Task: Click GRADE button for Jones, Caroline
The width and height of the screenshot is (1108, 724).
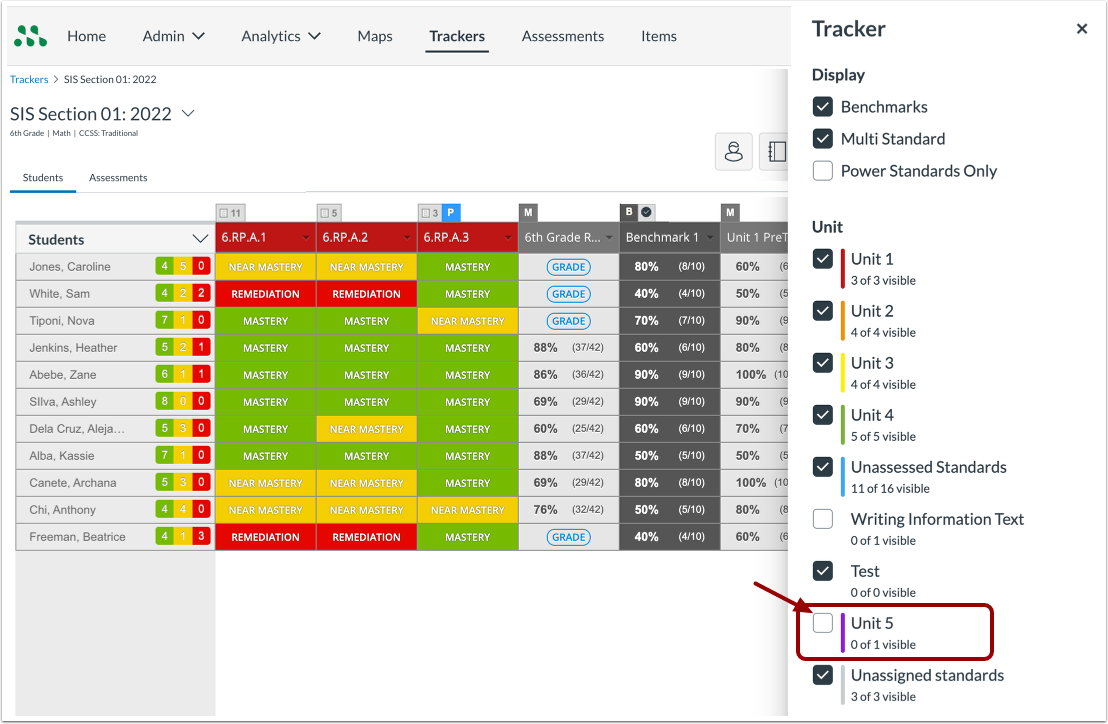Action: pyautogui.click(x=567, y=266)
